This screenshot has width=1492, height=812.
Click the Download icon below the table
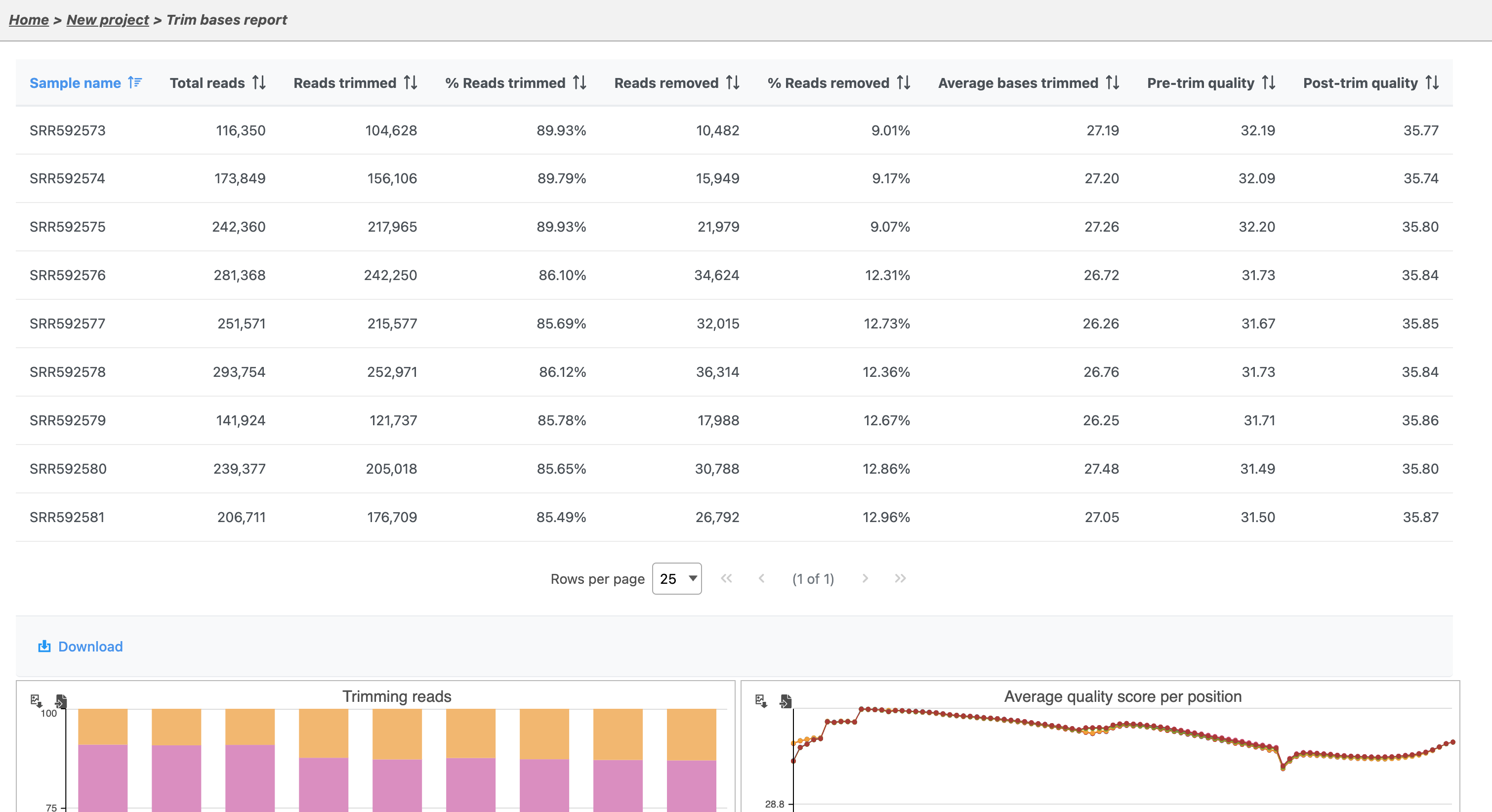(x=44, y=647)
